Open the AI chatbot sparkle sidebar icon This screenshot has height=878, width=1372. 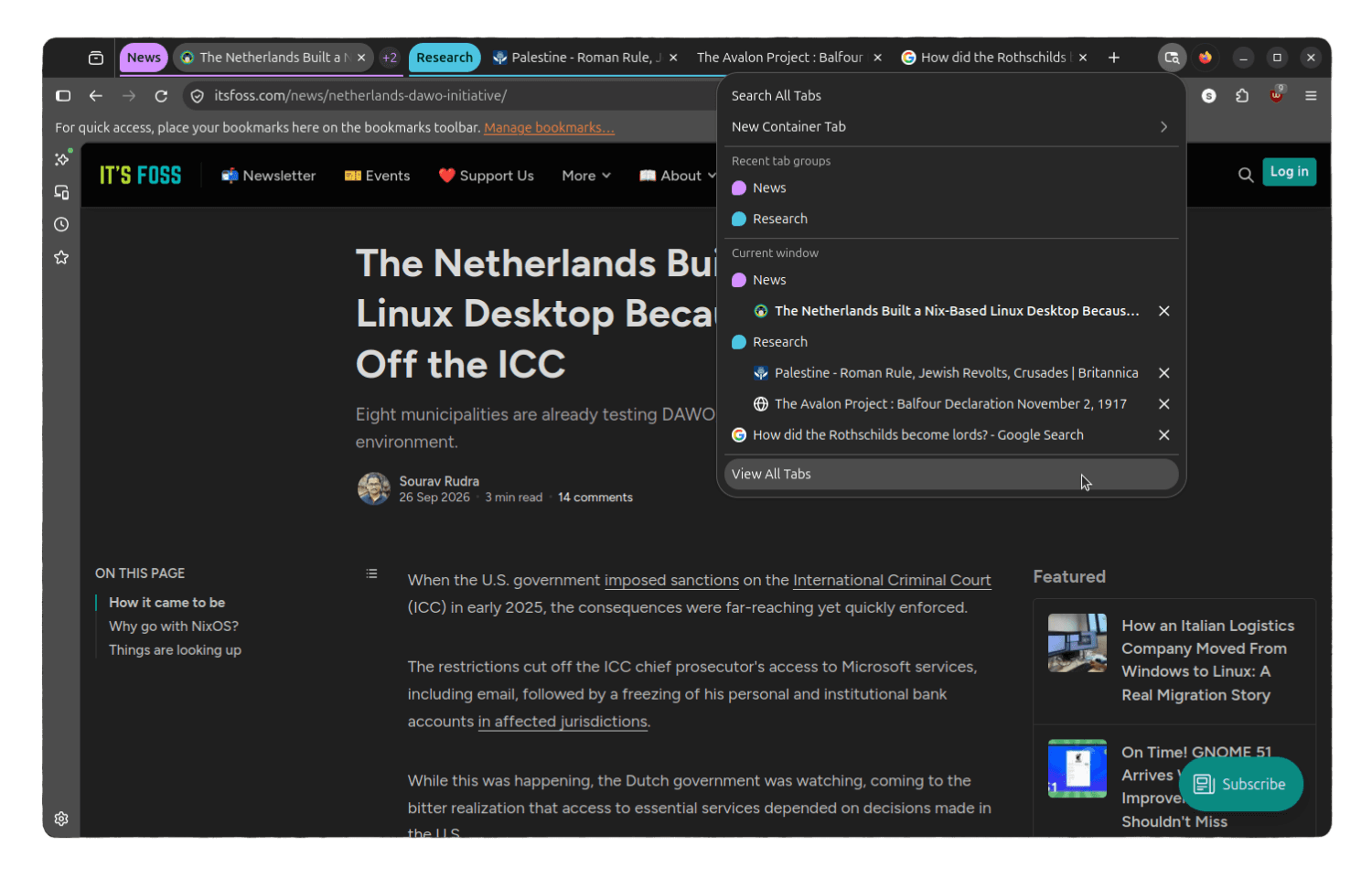click(x=62, y=158)
